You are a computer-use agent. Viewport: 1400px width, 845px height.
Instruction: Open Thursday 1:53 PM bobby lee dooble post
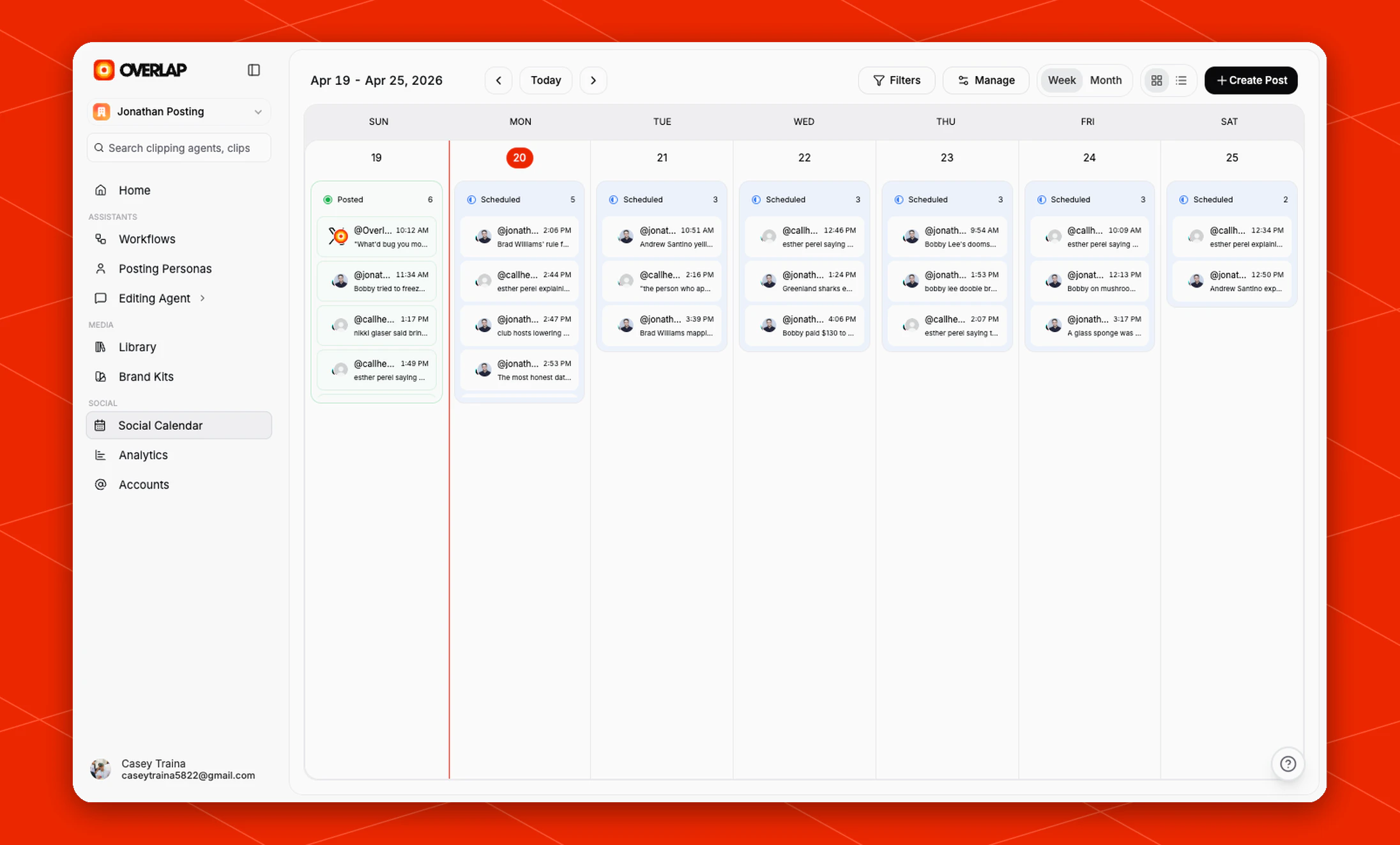point(947,281)
